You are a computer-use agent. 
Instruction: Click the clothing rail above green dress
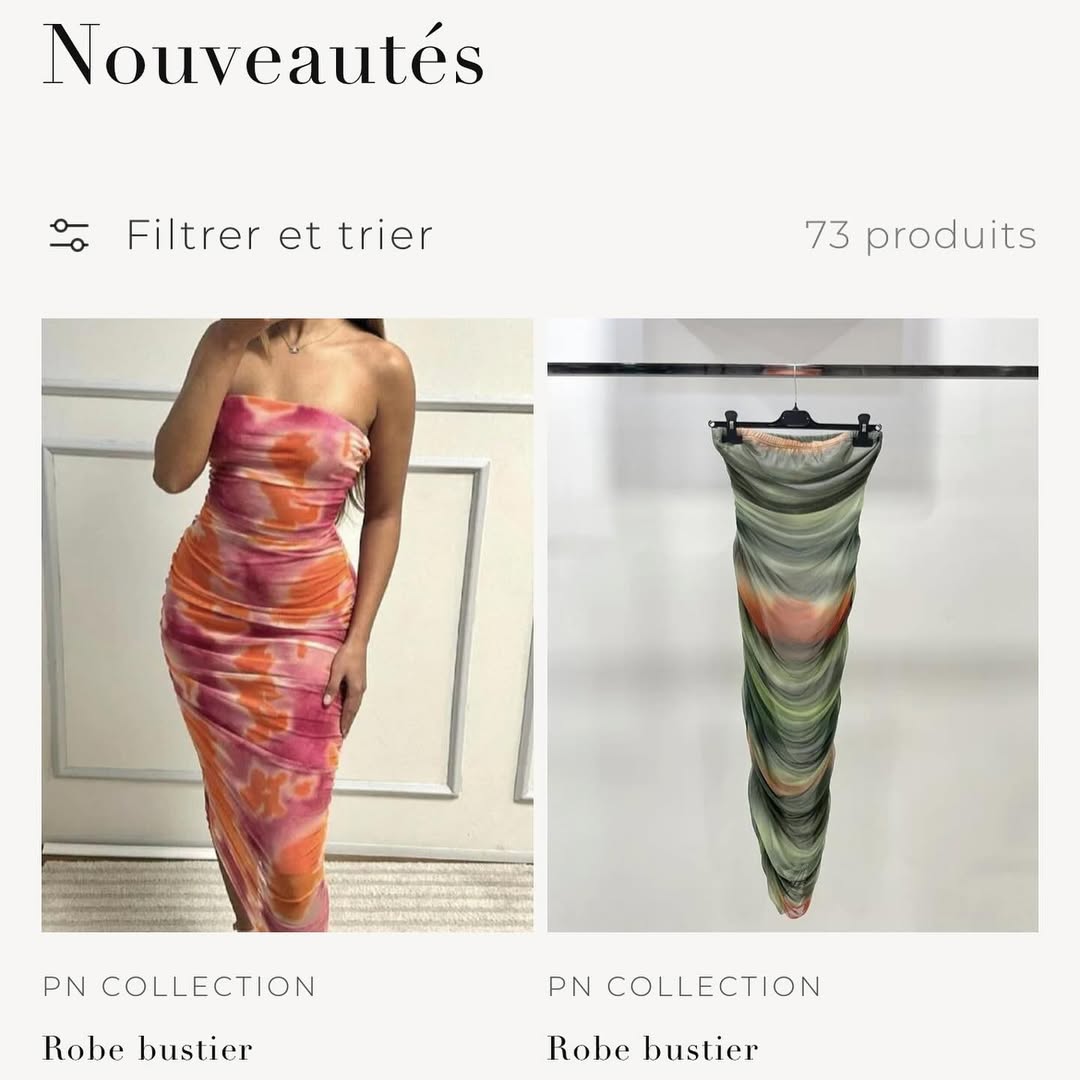793,371
